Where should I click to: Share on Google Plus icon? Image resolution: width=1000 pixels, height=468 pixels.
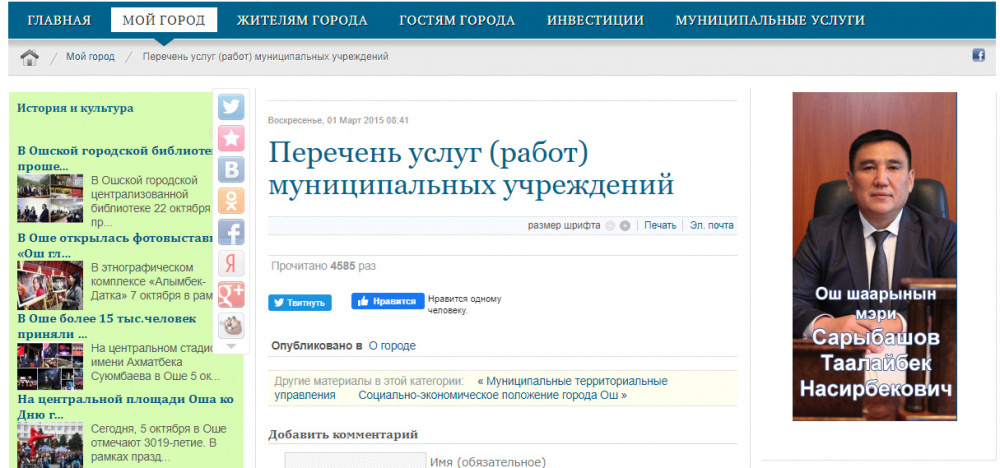tap(232, 294)
